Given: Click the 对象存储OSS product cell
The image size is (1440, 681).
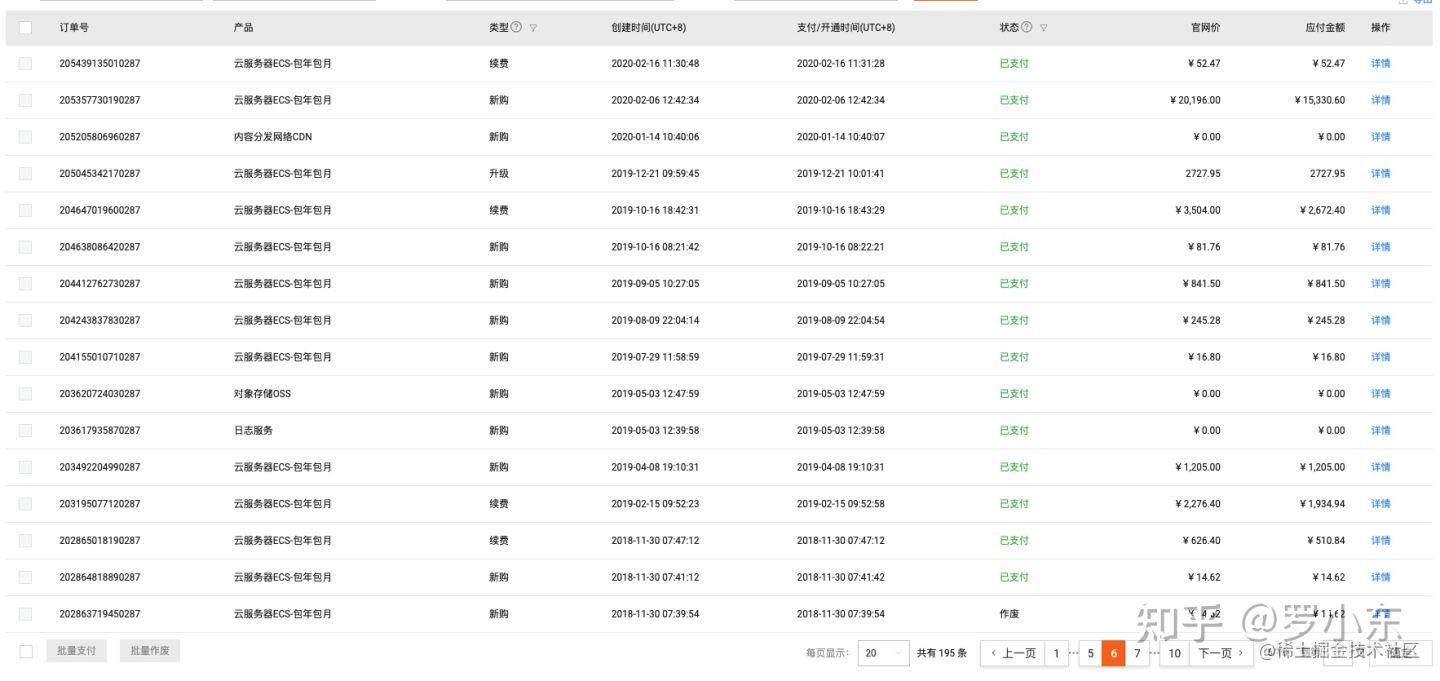Looking at the screenshot, I should (262, 393).
